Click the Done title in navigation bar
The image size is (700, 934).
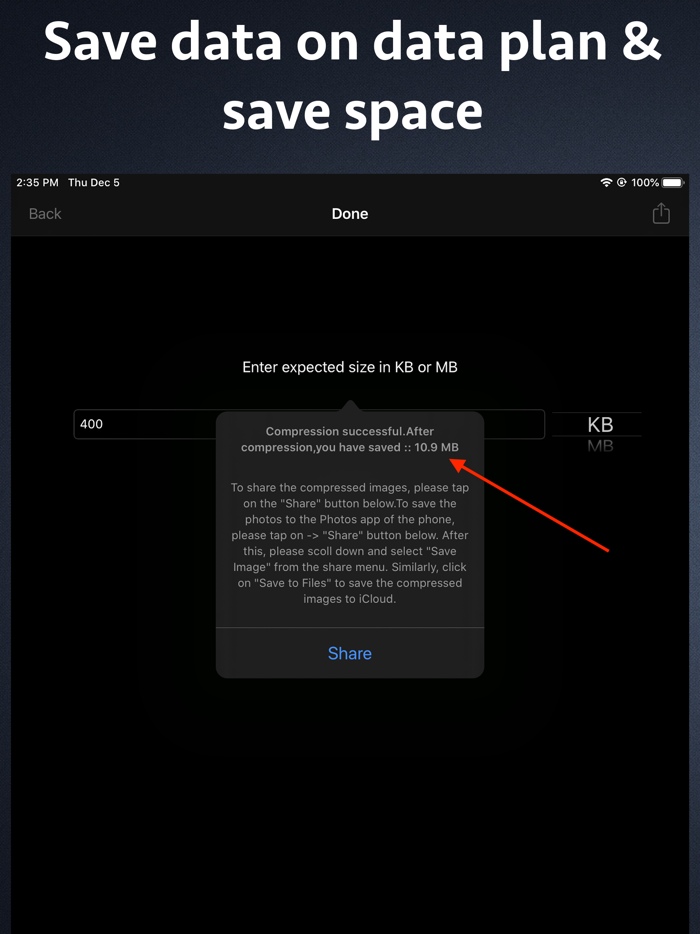[x=350, y=213]
